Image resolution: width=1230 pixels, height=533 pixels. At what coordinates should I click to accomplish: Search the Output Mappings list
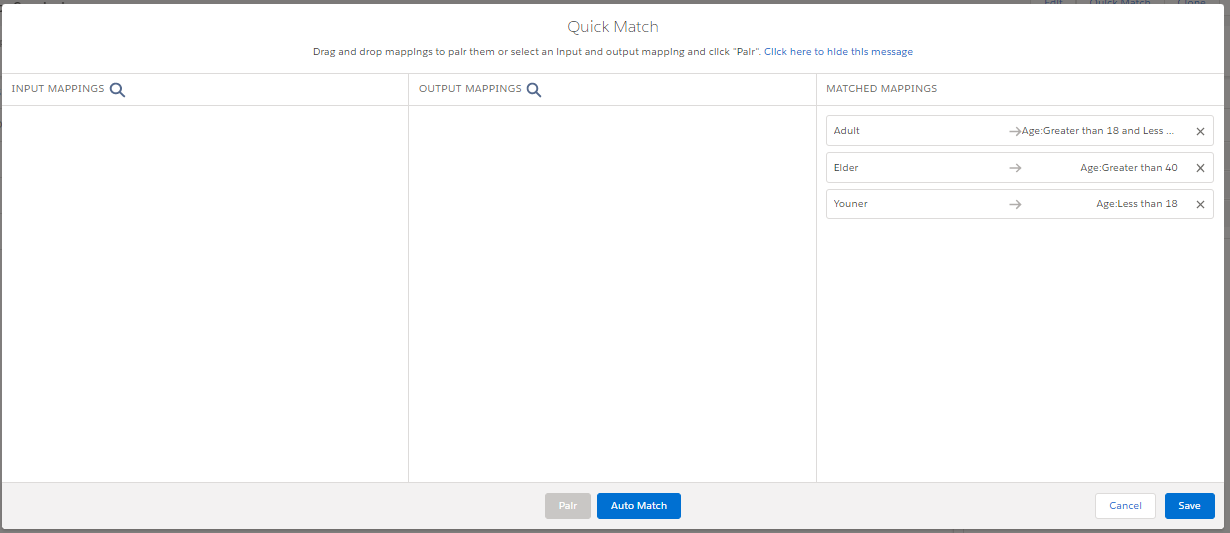[x=534, y=90]
